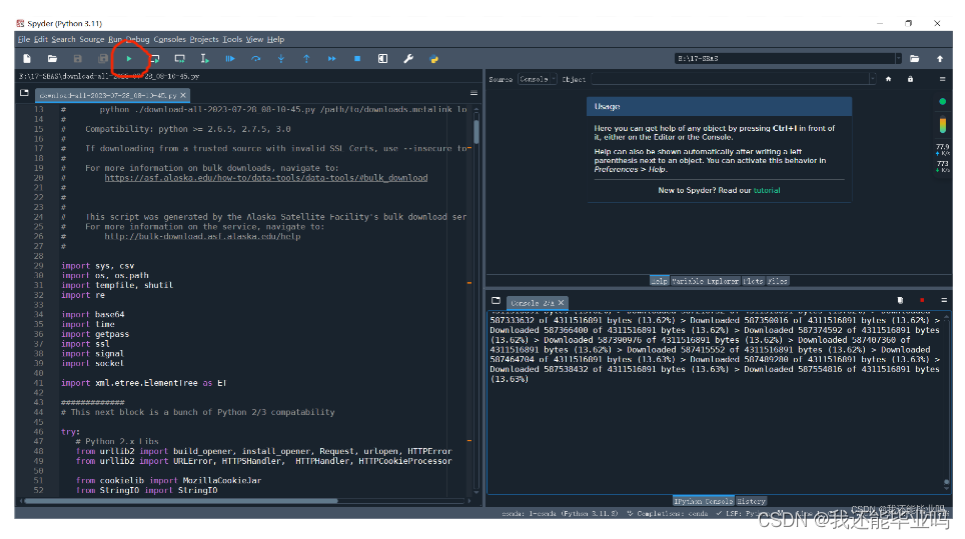Follow the asf.alaska.edu bulk_download link
Image resolution: width=965 pixels, height=539 pixels.
tap(266, 177)
